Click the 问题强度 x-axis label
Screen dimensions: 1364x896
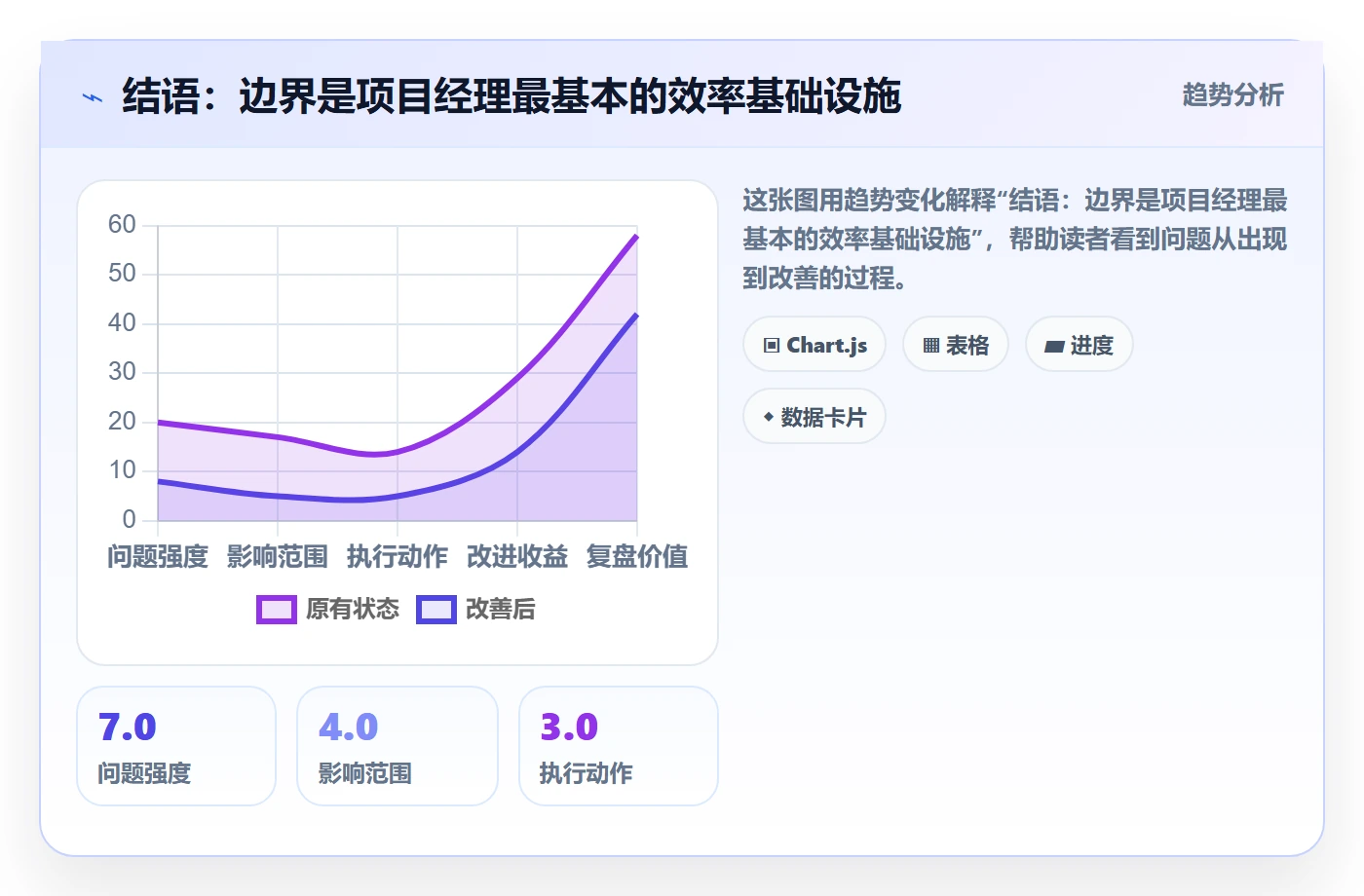click(158, 557)
